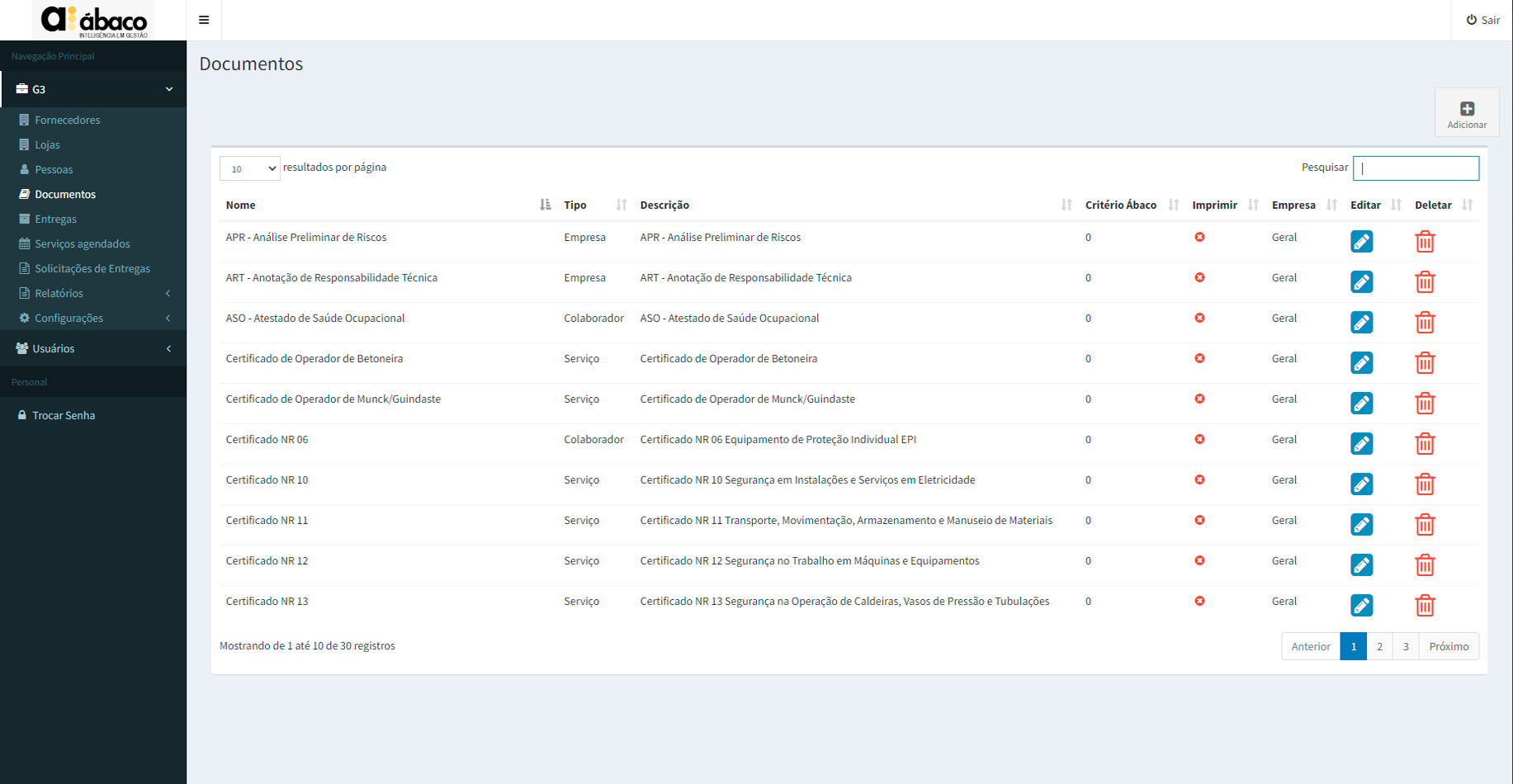Edit the Certificado NR 13 row
The image size is (1513, 784).
coord(1362,606)
